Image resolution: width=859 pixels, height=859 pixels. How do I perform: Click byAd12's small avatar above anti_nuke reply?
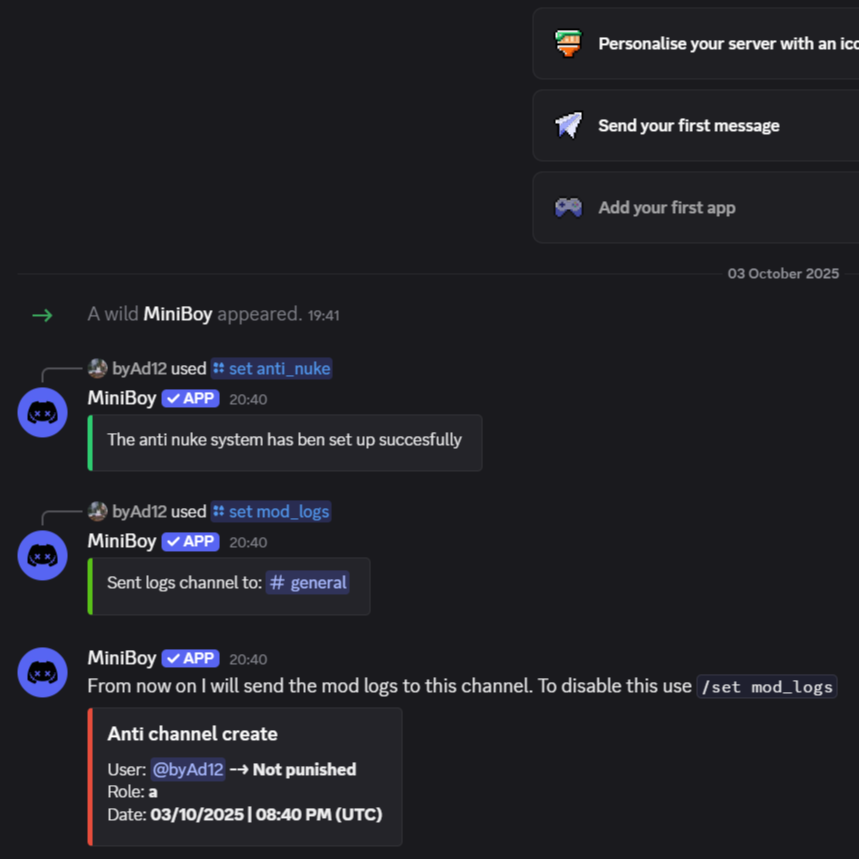(x=97, y=368)
